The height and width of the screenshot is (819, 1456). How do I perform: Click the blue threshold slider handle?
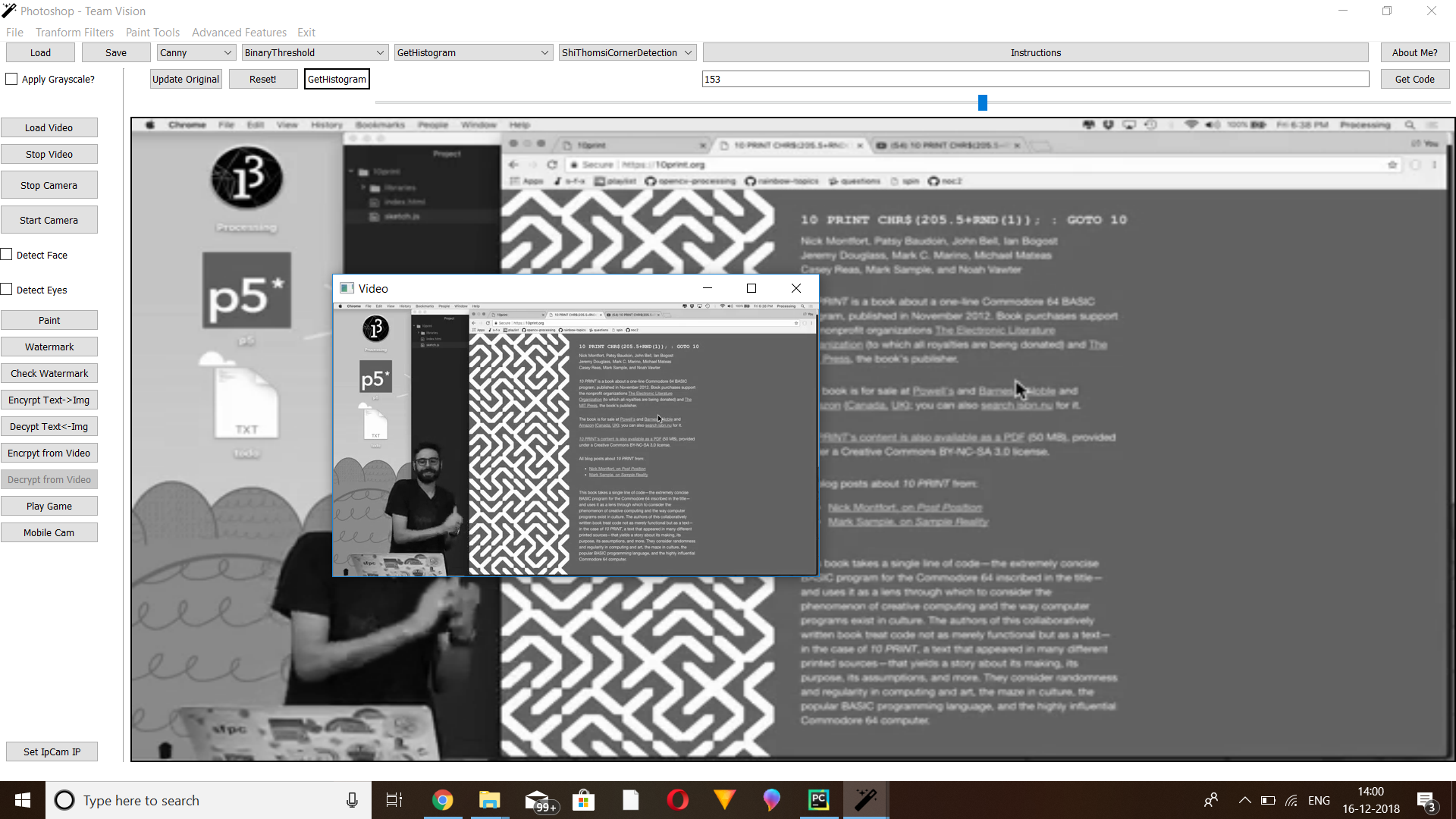pos(982,102)
